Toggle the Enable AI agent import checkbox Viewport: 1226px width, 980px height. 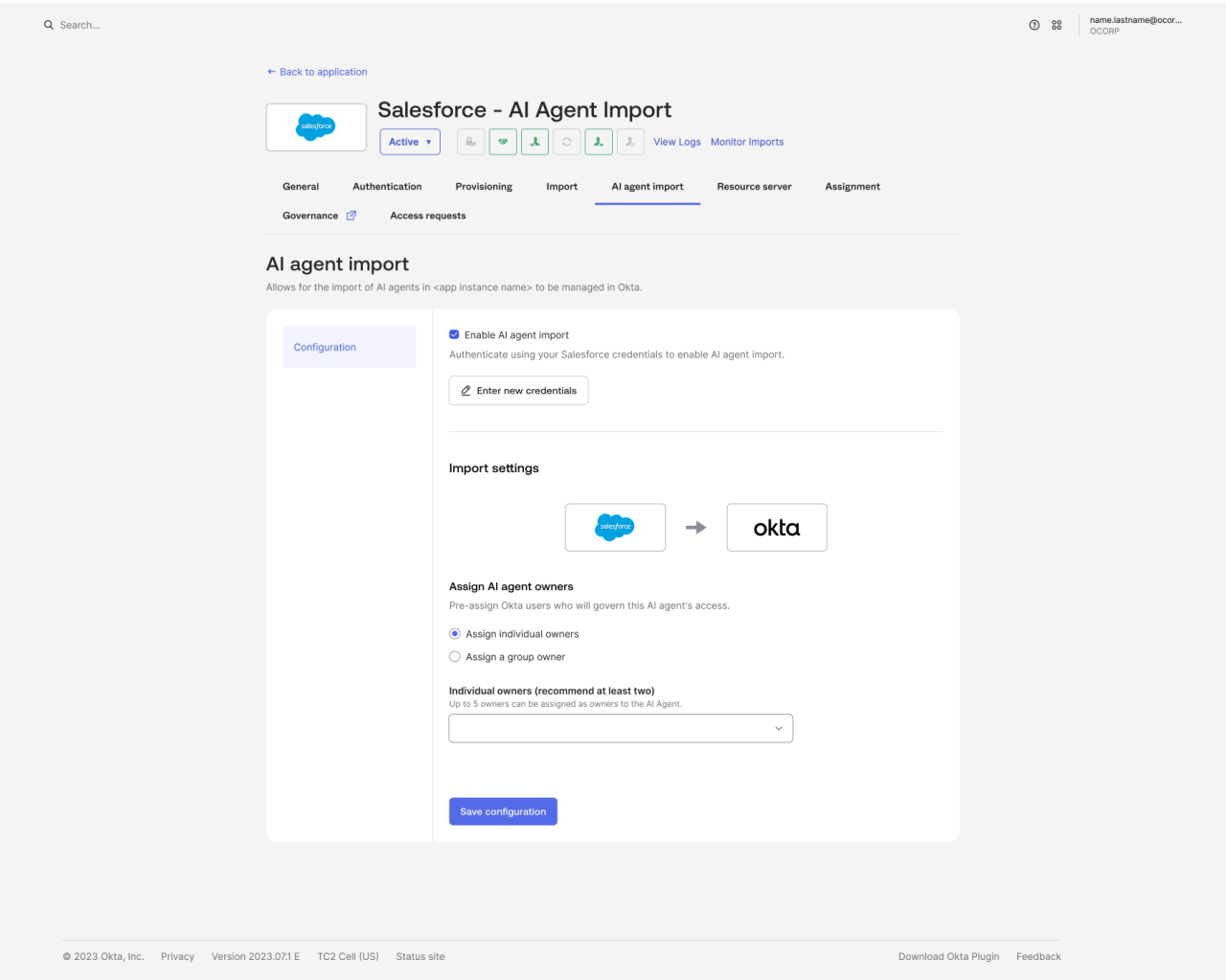(x=454, y=334)
